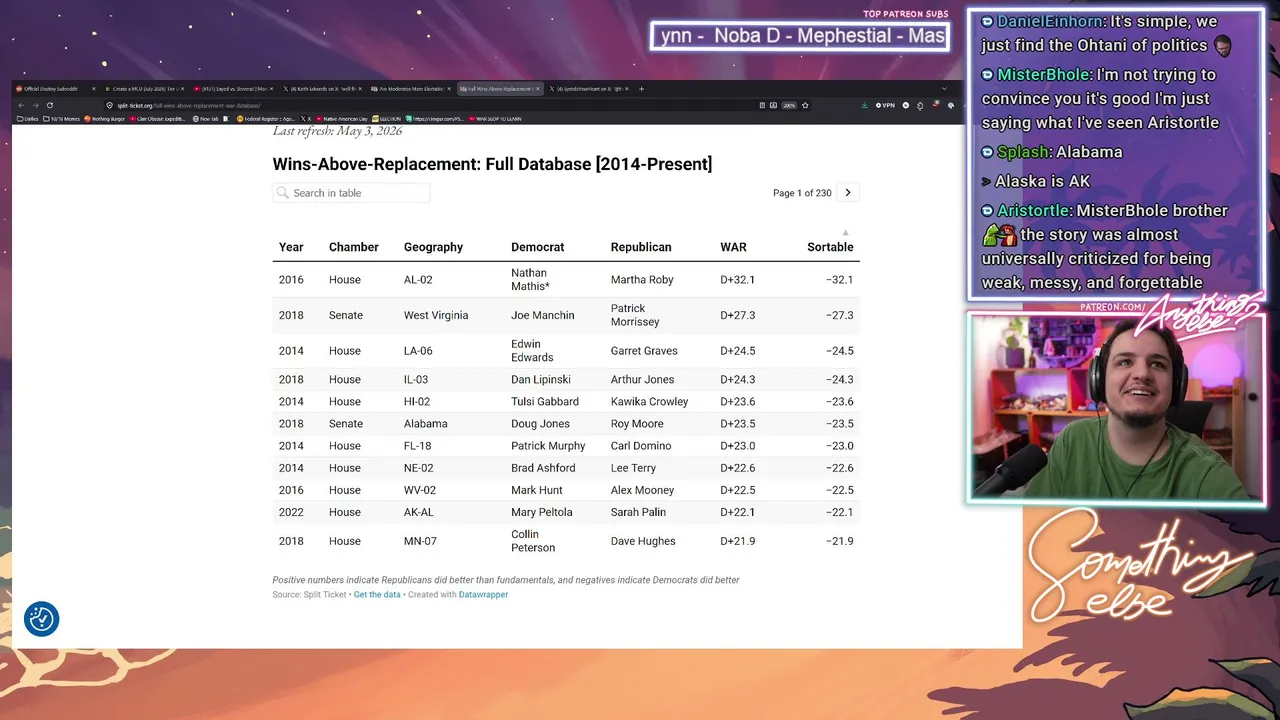This screenshot has height=720, width=1280.
Task: Open the Nothing Burger bookmark
Action: click(105, 118)
